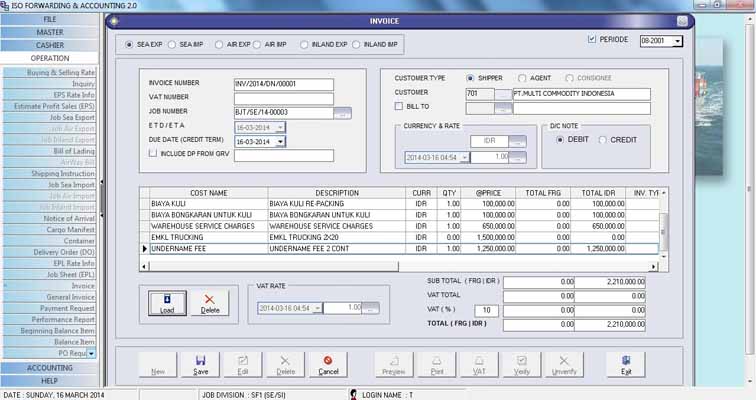Open Bill of Lading in sidebar
Viewport: 756px width, 400px height.
click(x=74, y=150)
